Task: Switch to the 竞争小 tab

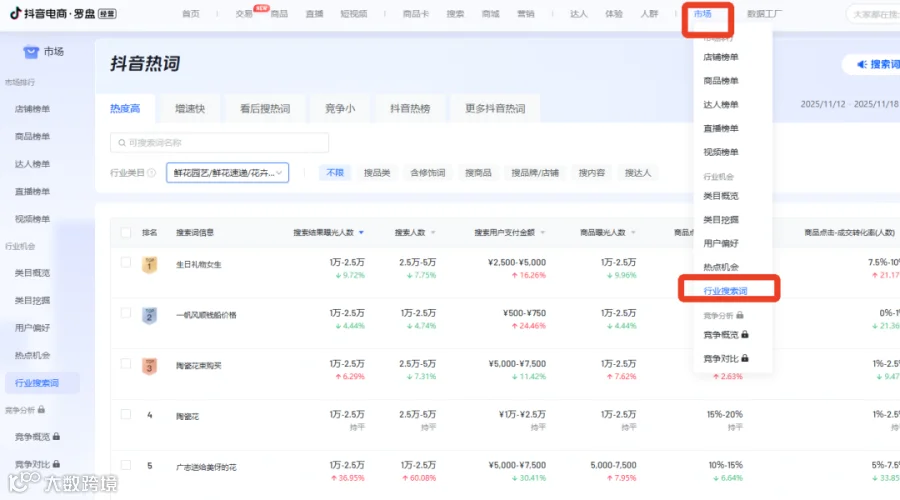Action: point(340,108)
